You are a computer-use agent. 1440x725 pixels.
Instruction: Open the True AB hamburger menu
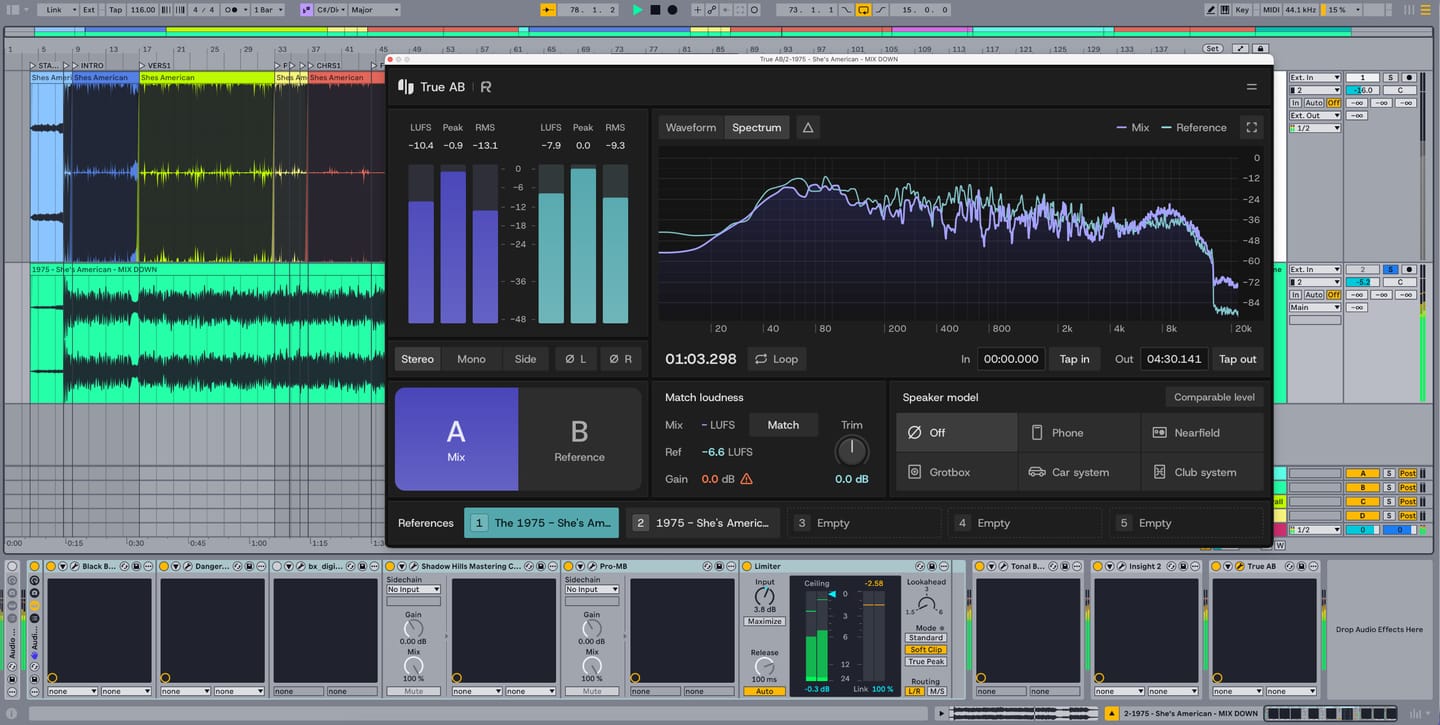coord(1251,87)
